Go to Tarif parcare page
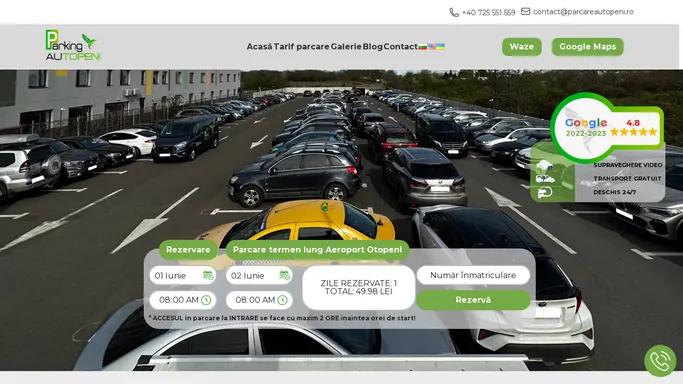This screenshot has width=683, height=384. click(x=301, y=47)
